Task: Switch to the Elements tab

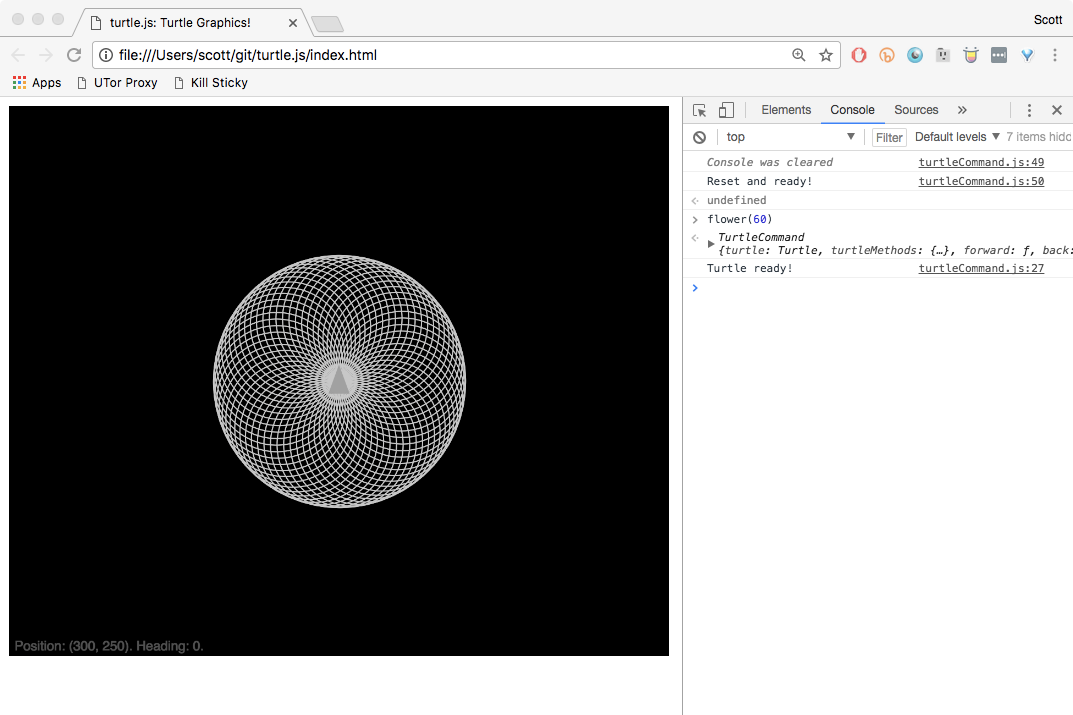Action: pyautogui.click(x=786, y=110)
